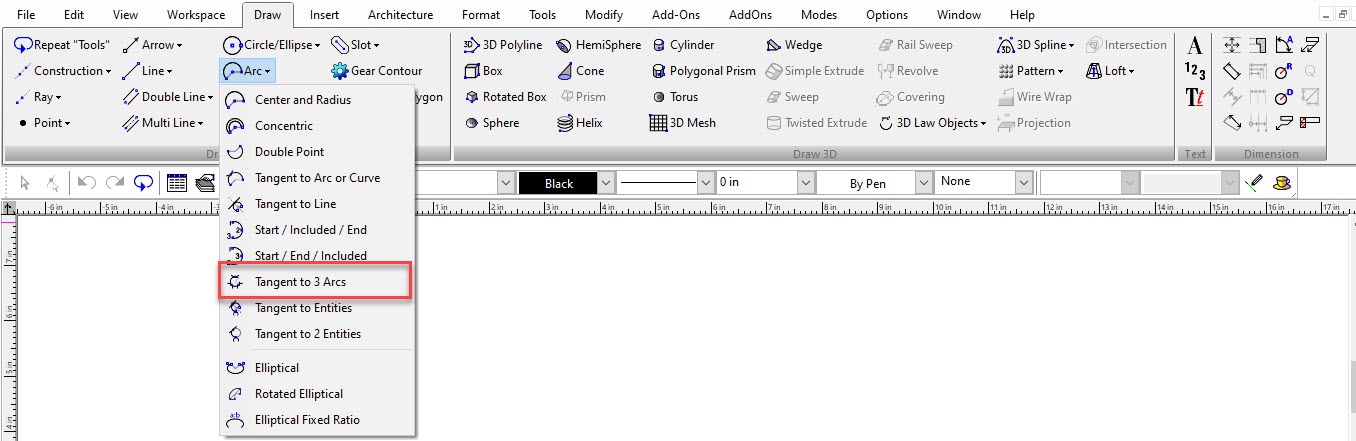Expand the Circle/Ellipse dropdown arrow
Screen dimensions: 1356x441
317,45
